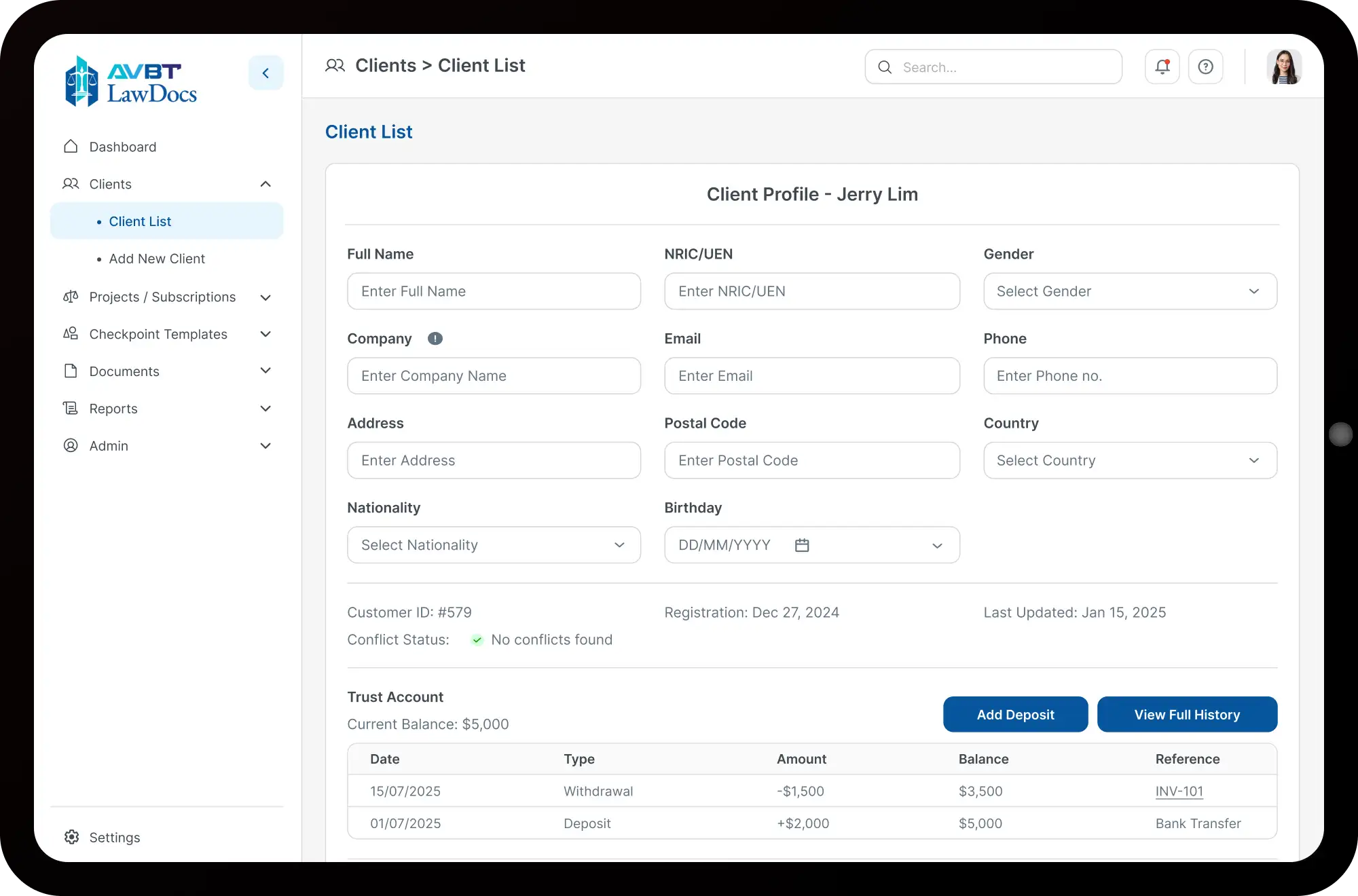Open the Birthday dropdown arrow
The width and height of the screenshot is (1358, 896).
(x=937, y=546)
